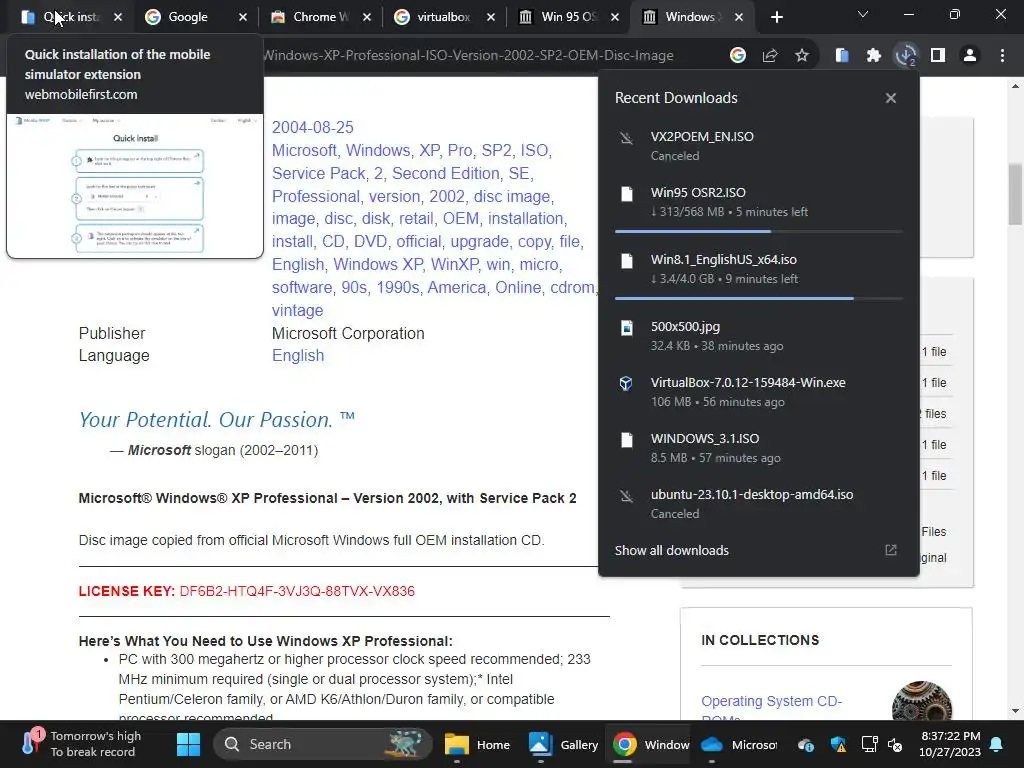Viewport: 1024px width, 768px height.
Task: Switch to the virtualbox search tab
Action: (x=443, y=17)
